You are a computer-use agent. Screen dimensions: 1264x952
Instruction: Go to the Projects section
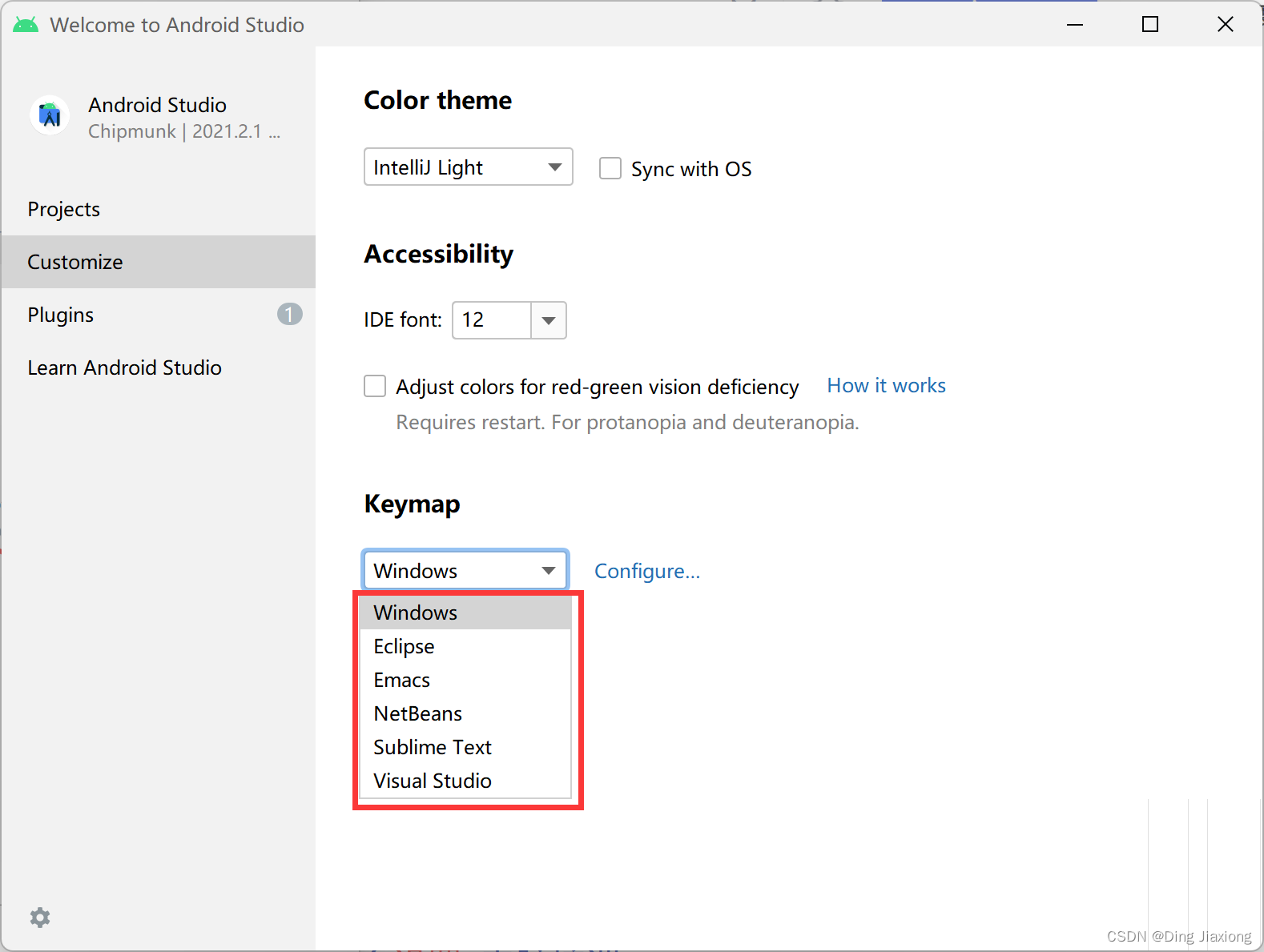159,209
